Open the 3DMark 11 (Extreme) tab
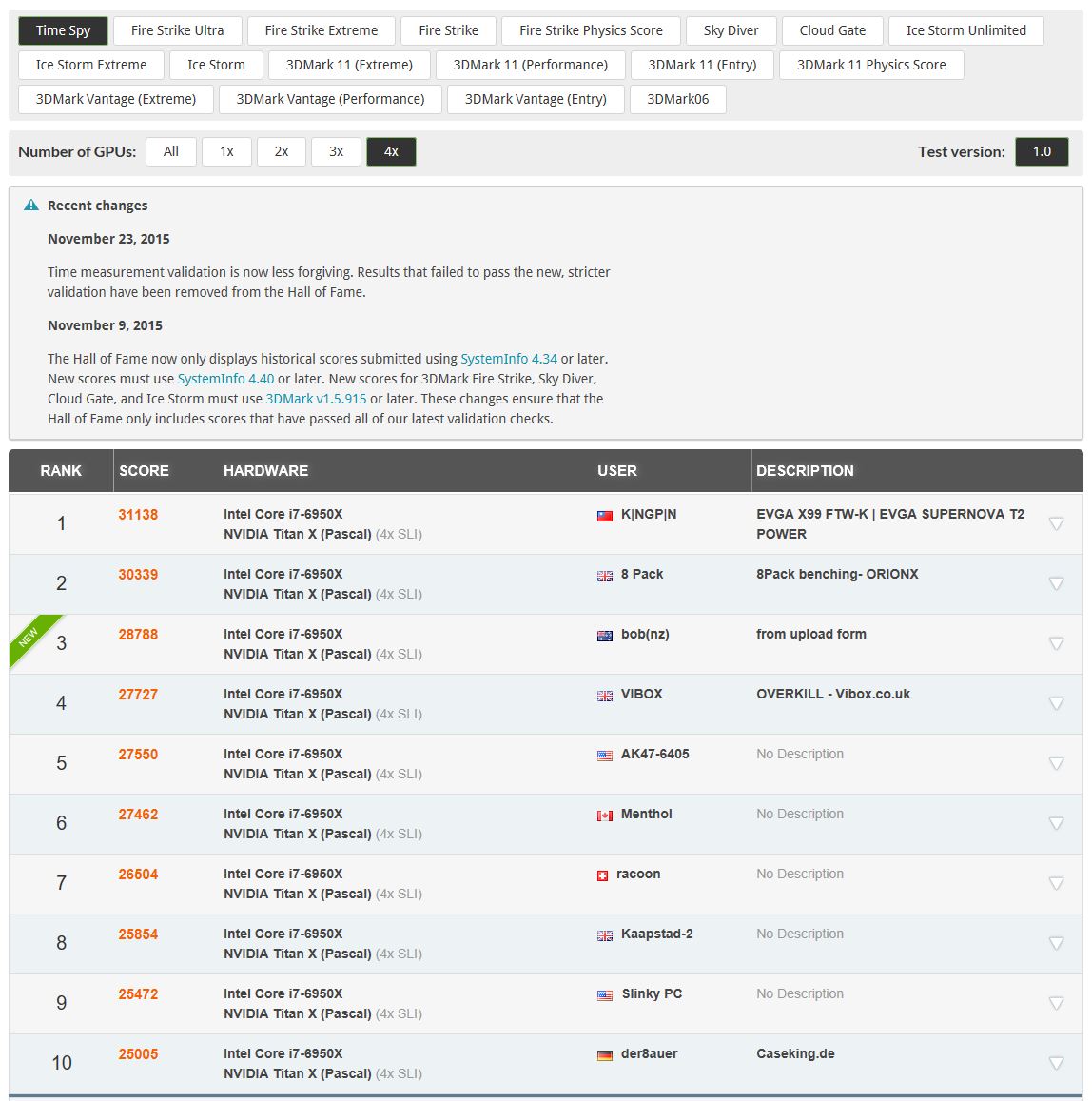The height and width of the screenshot is (1101, 1092). [349, 66]
